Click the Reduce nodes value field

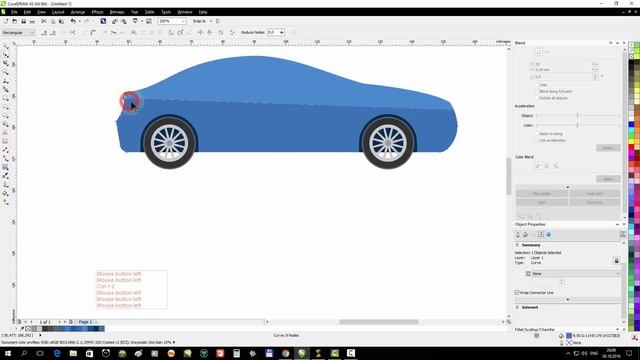pos(273,32)
